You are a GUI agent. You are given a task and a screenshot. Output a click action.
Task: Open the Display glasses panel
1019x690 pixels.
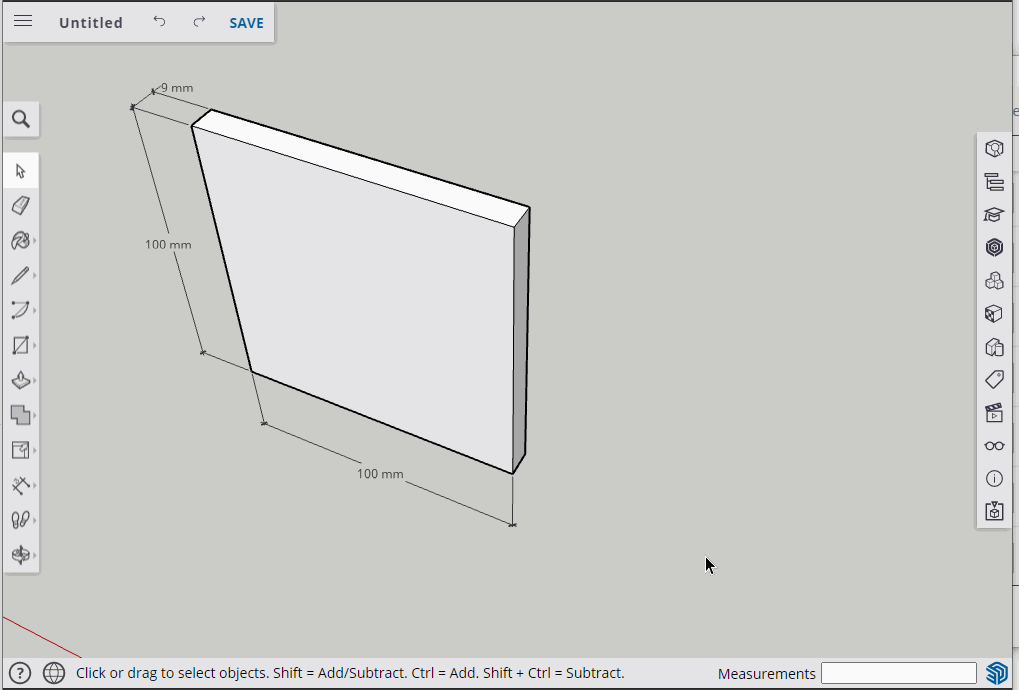pyautogui.click(x=994, y=446)
